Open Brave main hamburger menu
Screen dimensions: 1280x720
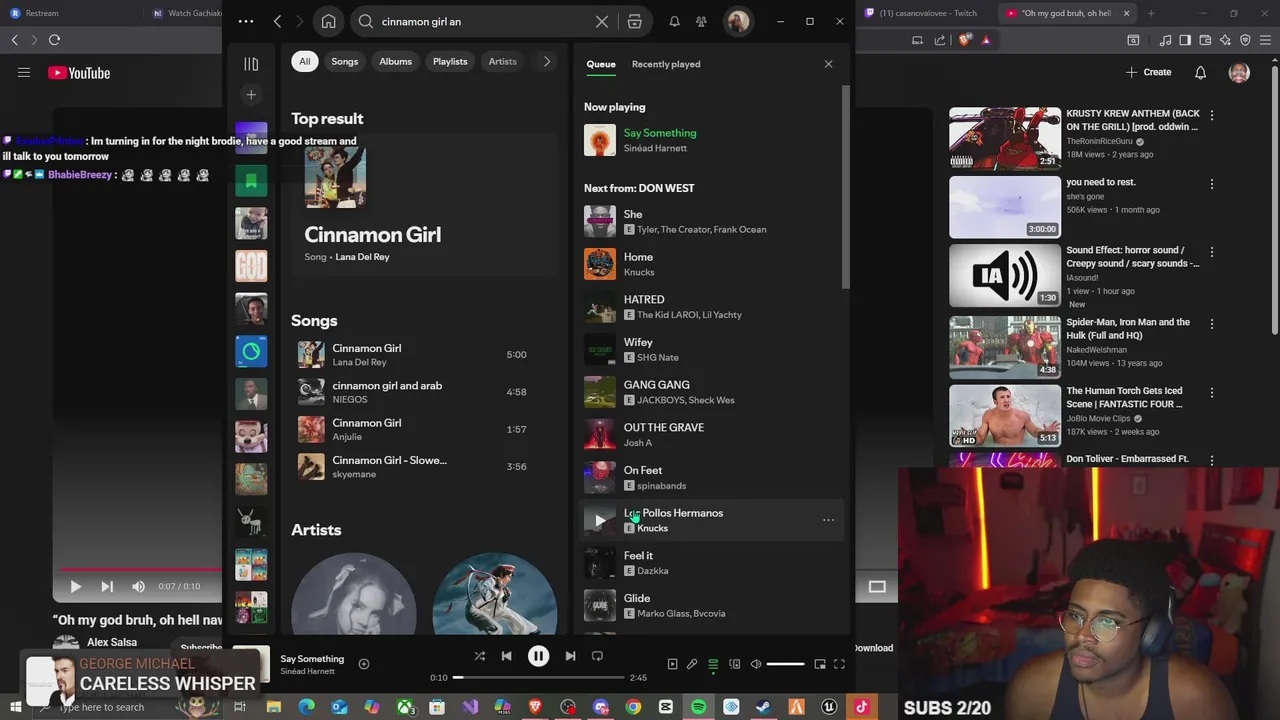coord(1266,40)
